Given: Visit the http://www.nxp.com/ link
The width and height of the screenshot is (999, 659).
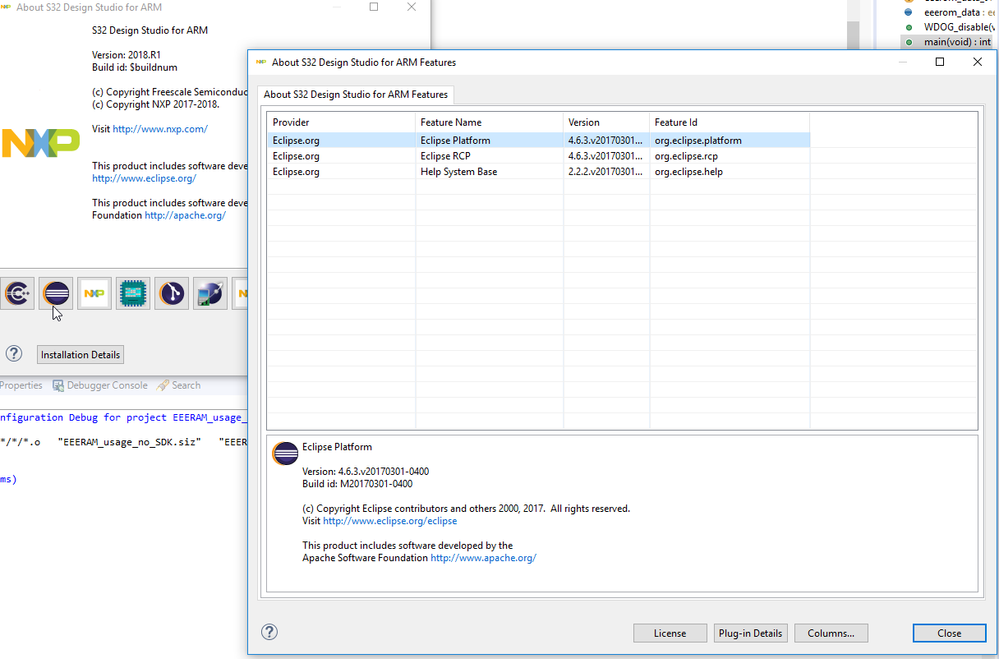Looking at the screenshot, I should click(160, 129).
